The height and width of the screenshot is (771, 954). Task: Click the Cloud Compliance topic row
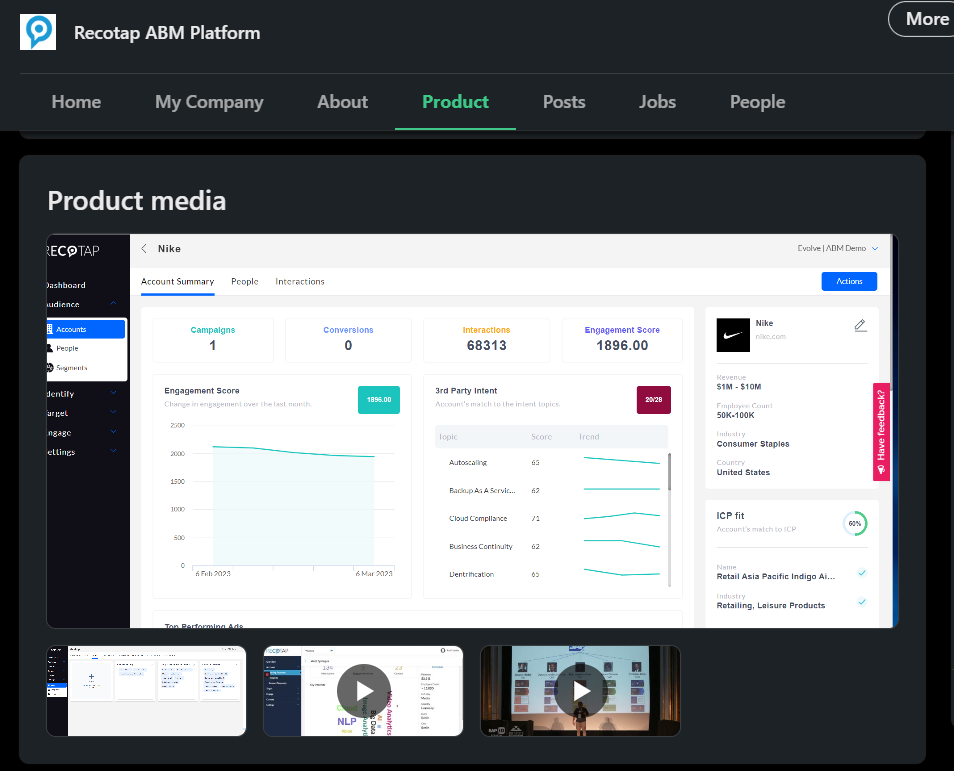tap(551, 518)
